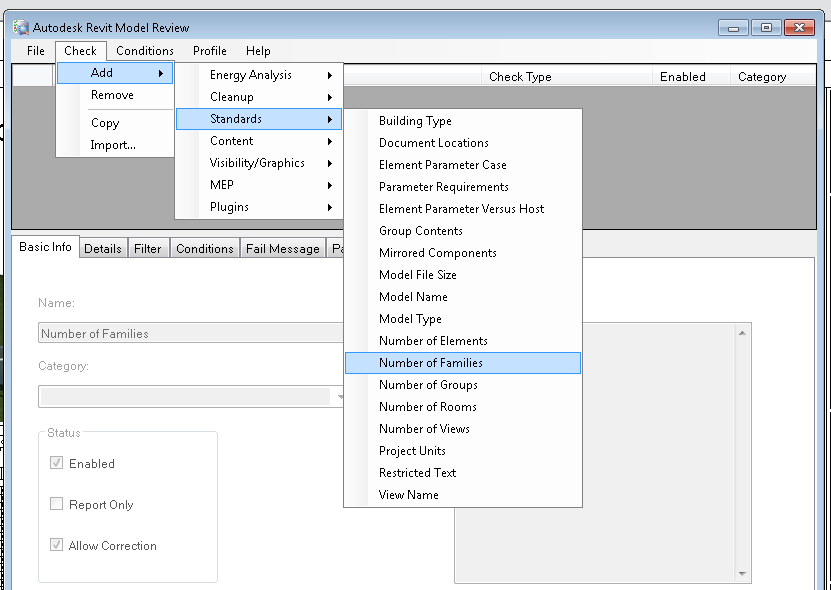The image size is (831, 590).
Task: Expand the Plugins submenu
Action: pyautogui.click(x=259, y=207)
